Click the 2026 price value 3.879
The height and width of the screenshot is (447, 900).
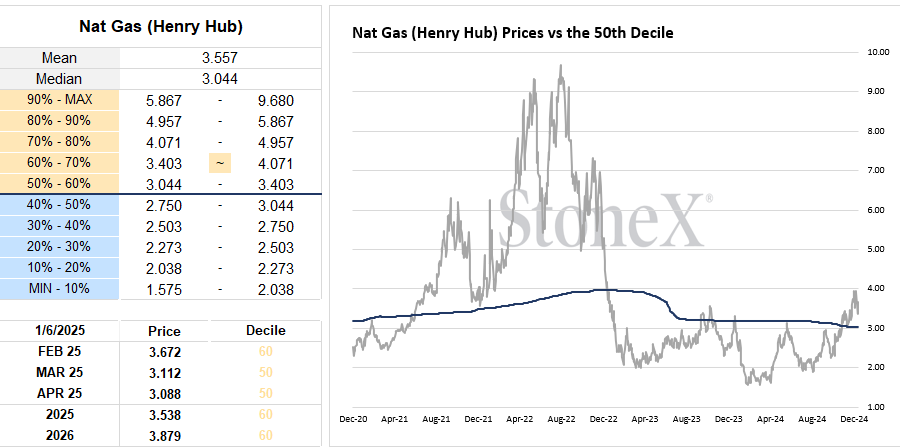tap(164, 436)
